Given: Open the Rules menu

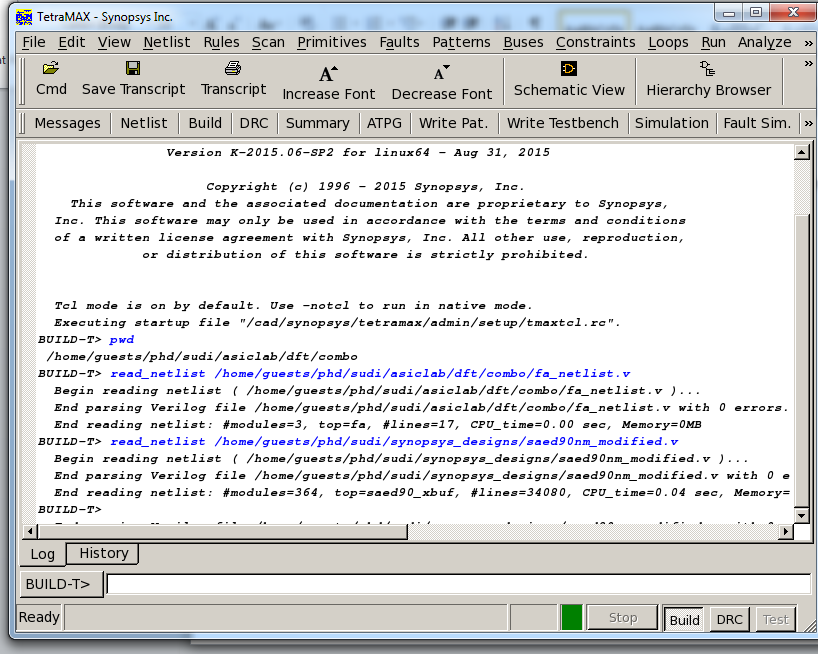Looking at the screenshot, I should tap(221, 42).
